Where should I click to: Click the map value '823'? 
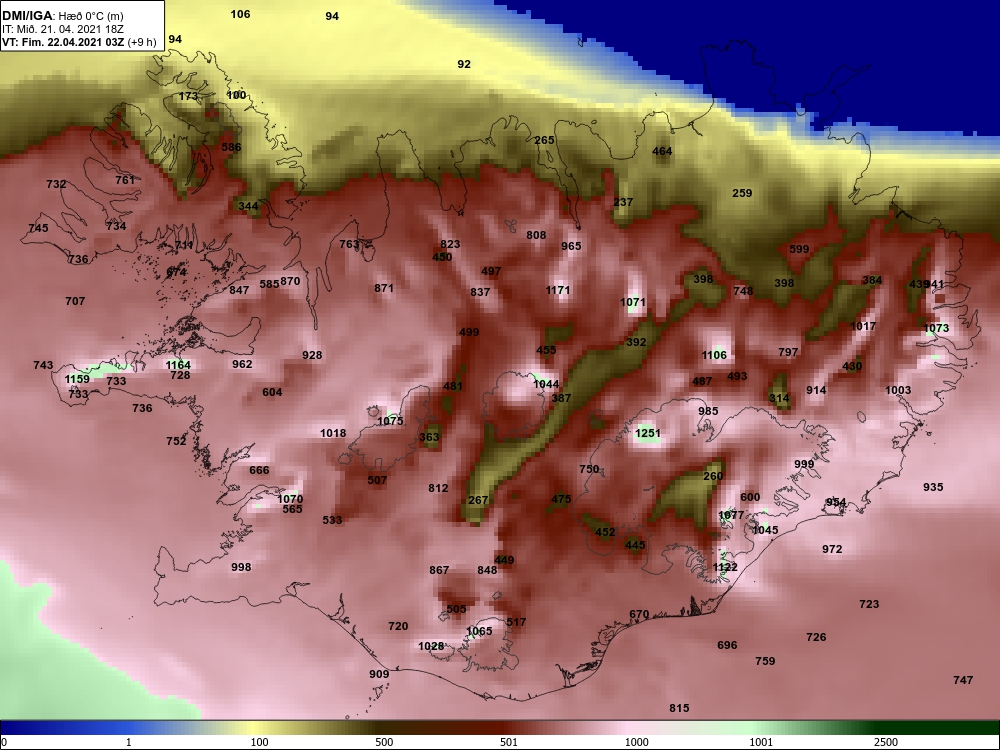pyautogui.click(x=450, y=244)
